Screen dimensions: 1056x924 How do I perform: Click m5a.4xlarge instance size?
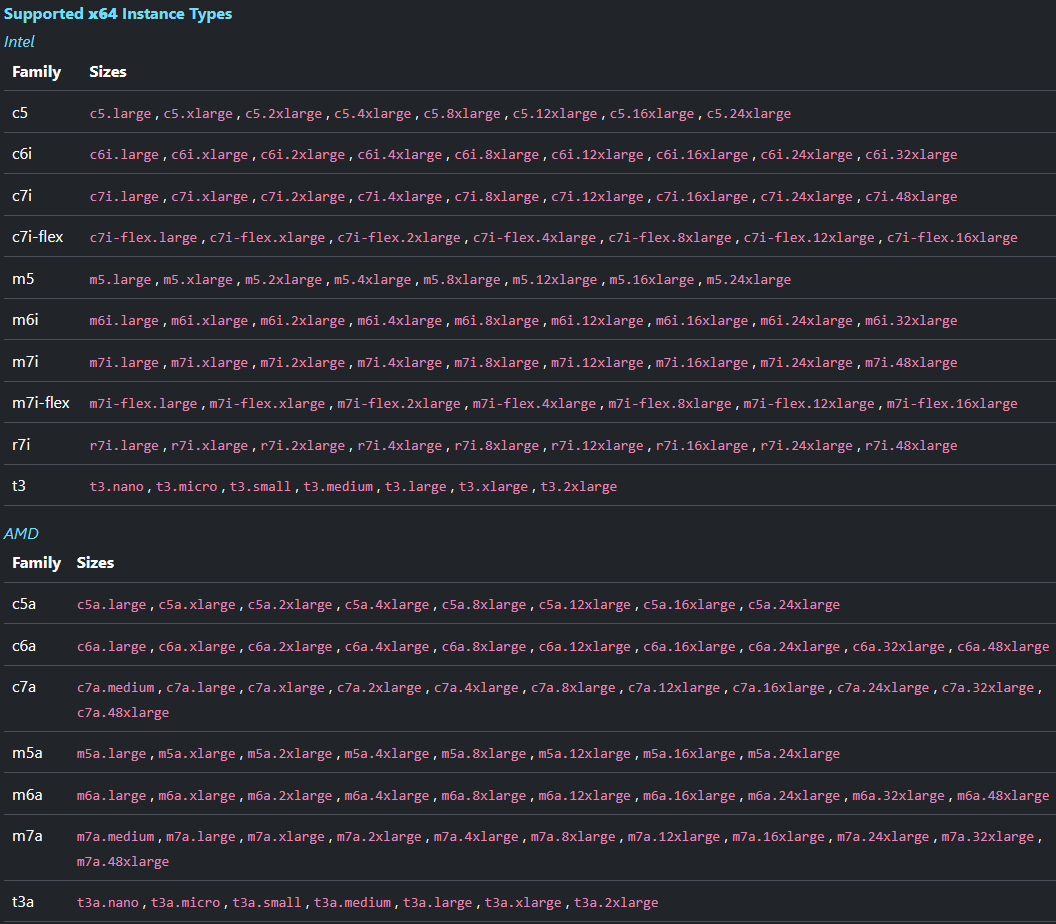point(387,754)
